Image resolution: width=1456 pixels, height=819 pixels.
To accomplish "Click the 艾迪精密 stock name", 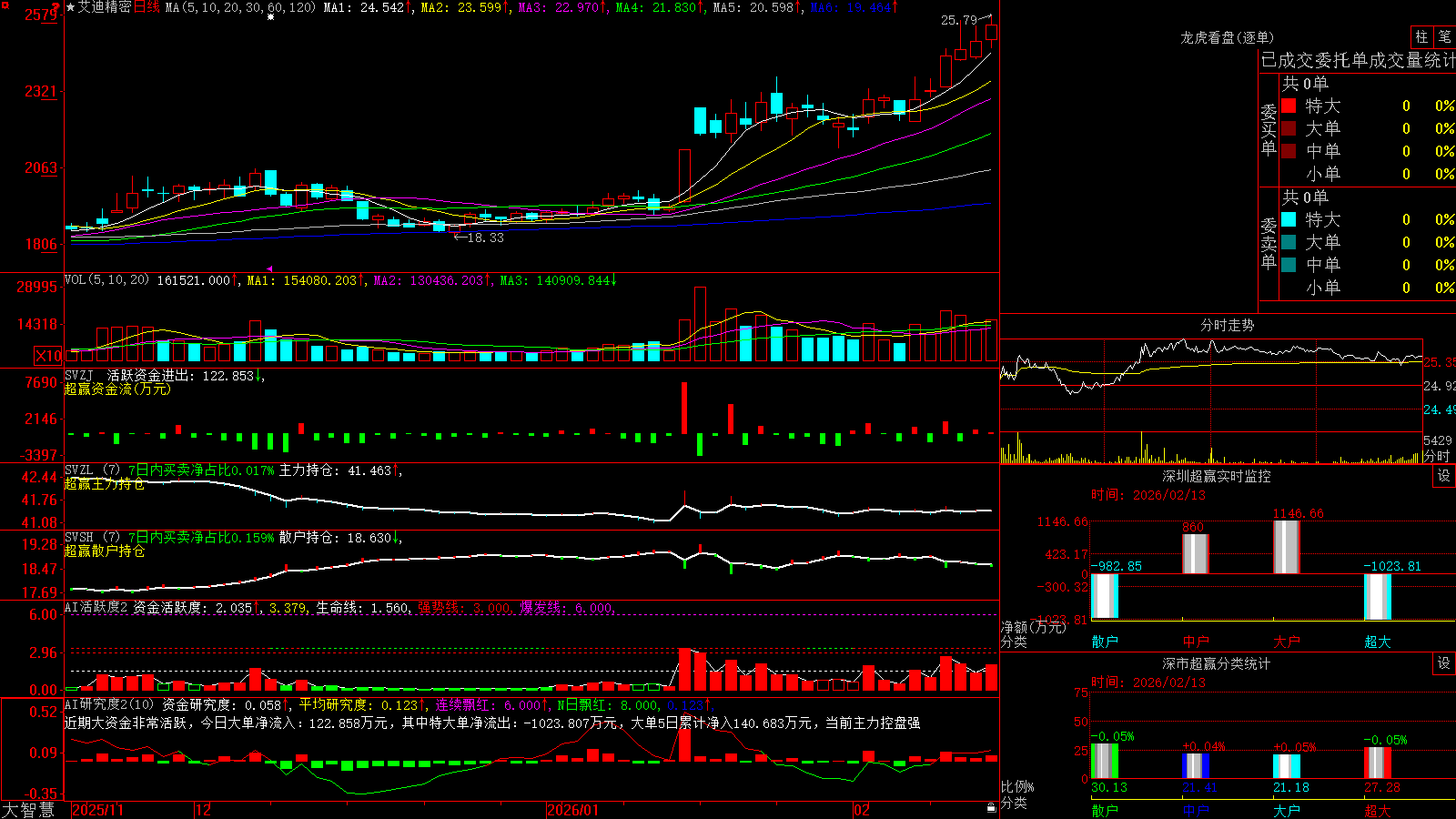I will (105, 7).
